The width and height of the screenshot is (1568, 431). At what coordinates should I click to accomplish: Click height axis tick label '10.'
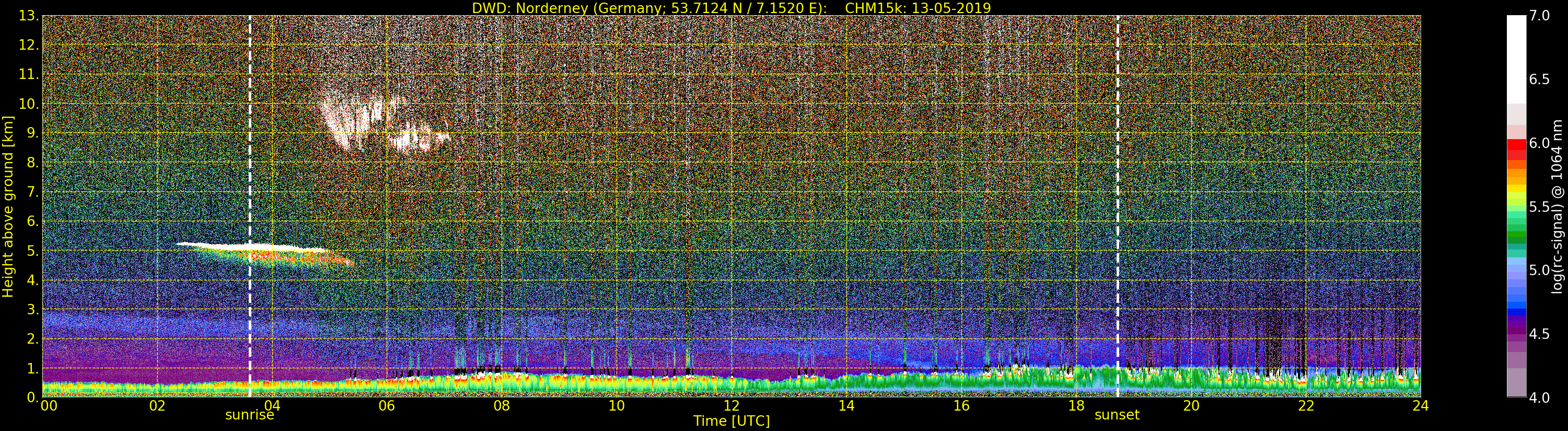point(29,104)
